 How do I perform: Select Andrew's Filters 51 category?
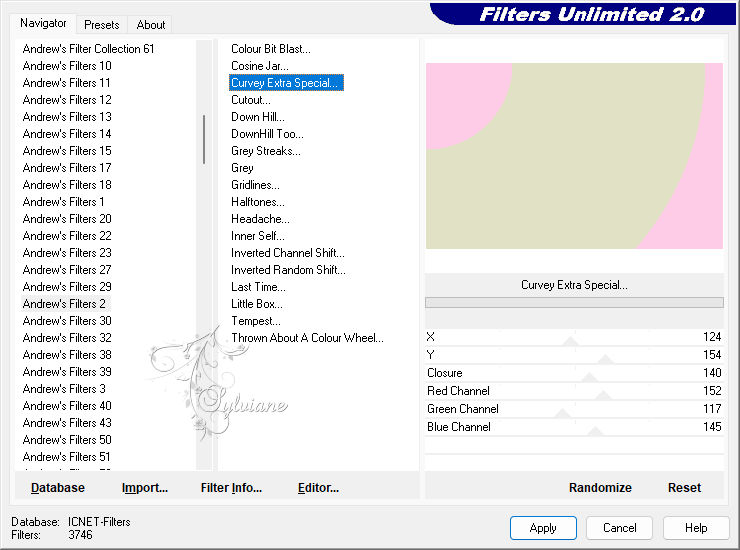tap(67, 457)
